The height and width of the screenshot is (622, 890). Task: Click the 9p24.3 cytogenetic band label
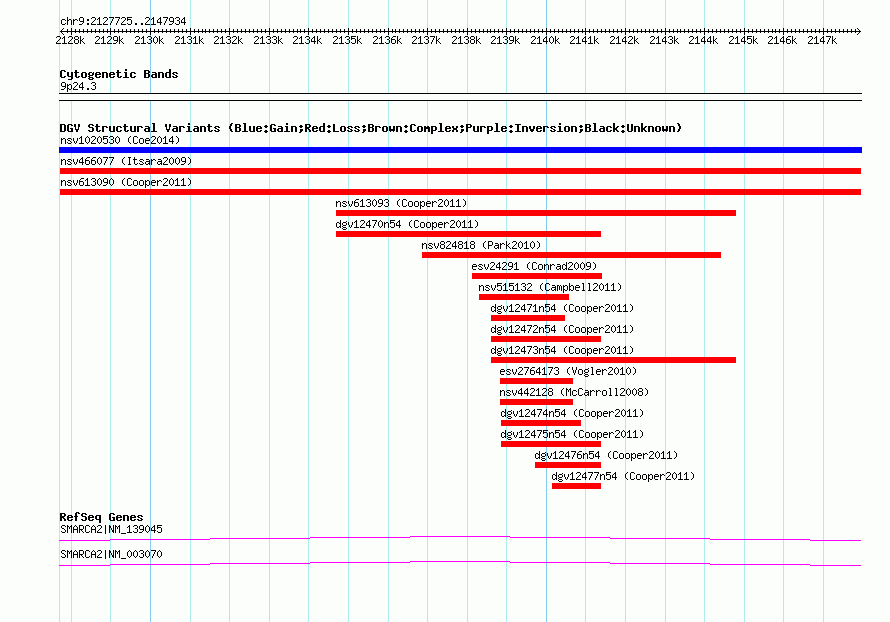[x=78, y=86]
